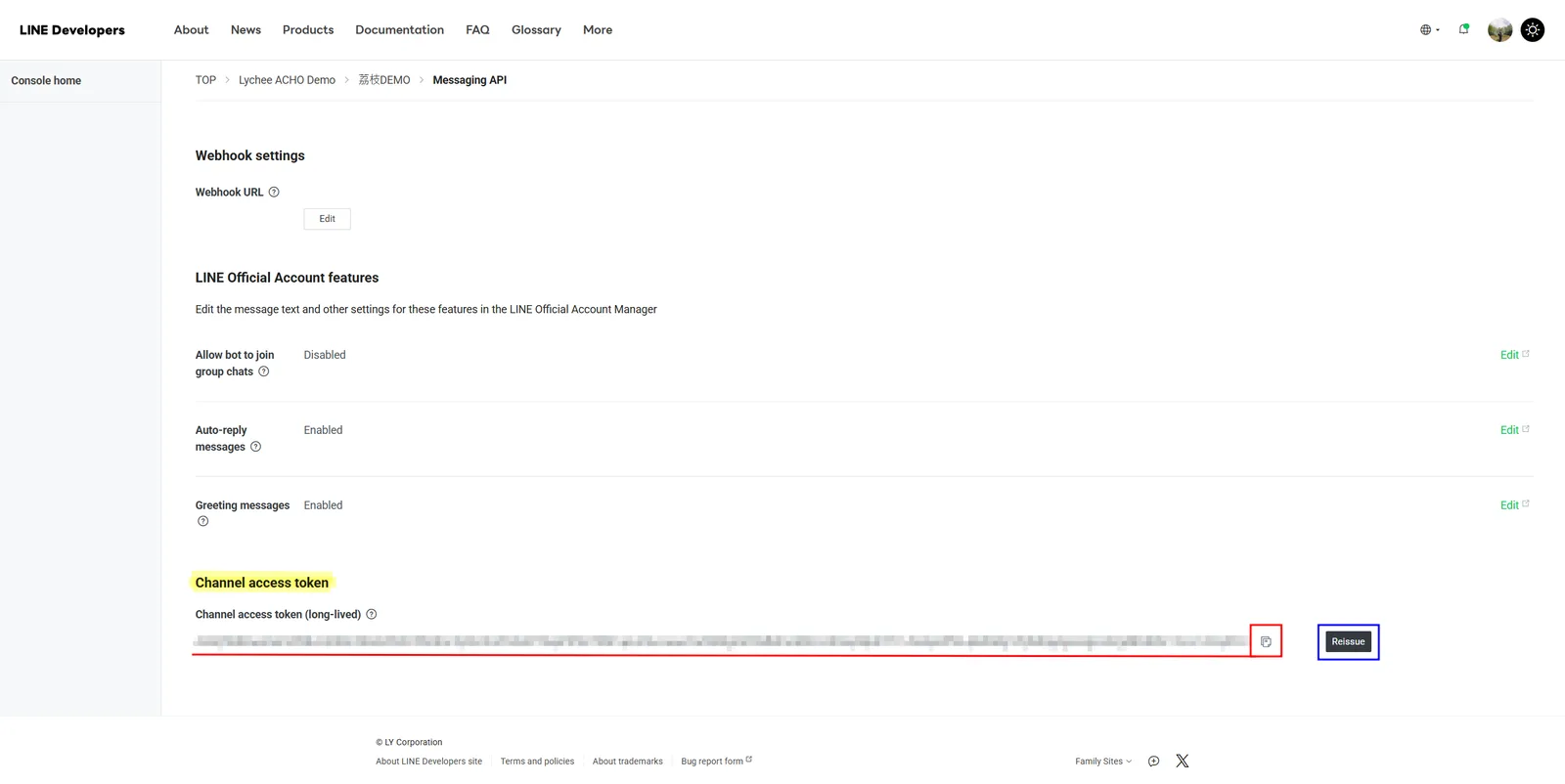Show help for Auto-reply messages
1565x784 pixels.
click(255, 447)
